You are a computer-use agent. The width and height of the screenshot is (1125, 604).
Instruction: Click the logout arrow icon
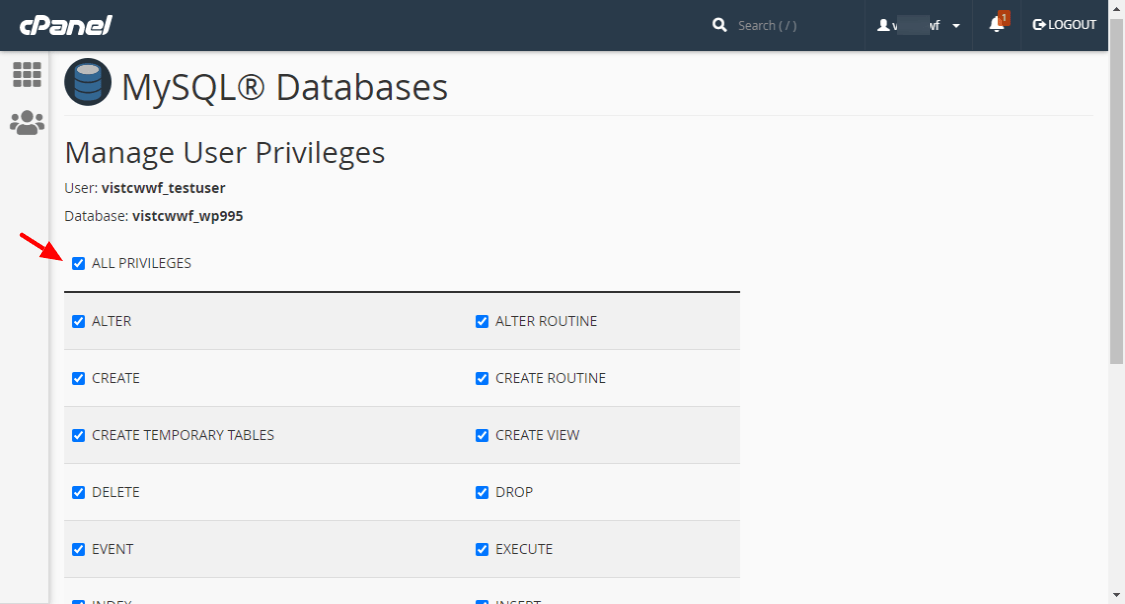click(x=1039, y=24)
